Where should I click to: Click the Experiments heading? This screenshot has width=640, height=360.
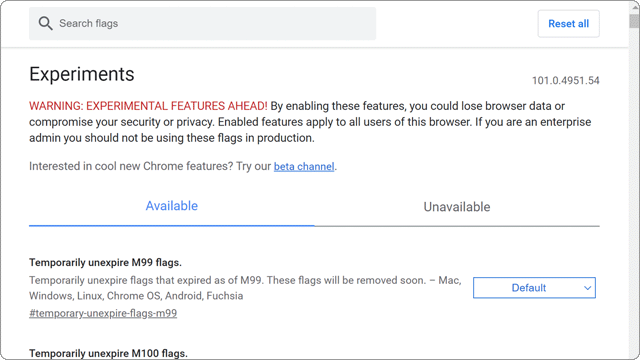coord(82,74)
